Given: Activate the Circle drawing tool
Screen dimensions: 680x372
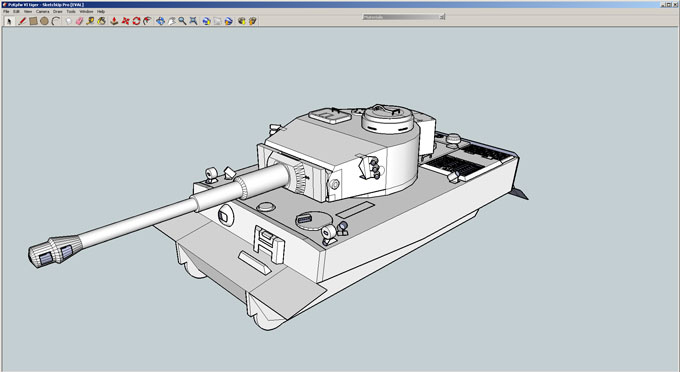Looking at the screenshot, I should pos(44,21).
